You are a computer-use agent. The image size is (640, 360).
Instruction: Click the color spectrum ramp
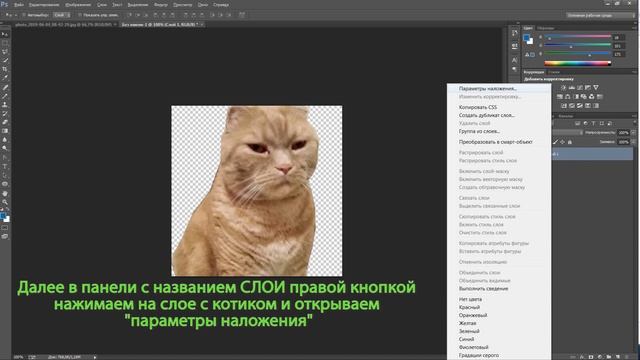pyautogui.click(x=578, y=63)
